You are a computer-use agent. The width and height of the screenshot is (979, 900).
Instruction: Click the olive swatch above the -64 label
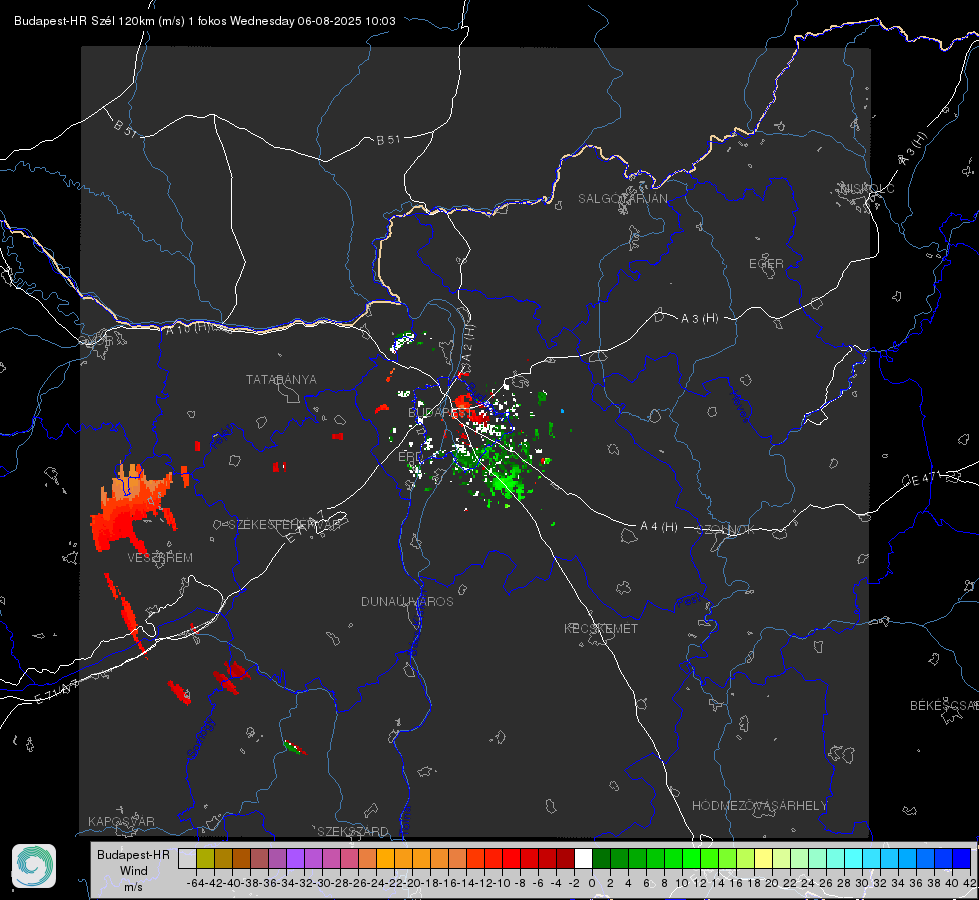click(x=205, y=858)
